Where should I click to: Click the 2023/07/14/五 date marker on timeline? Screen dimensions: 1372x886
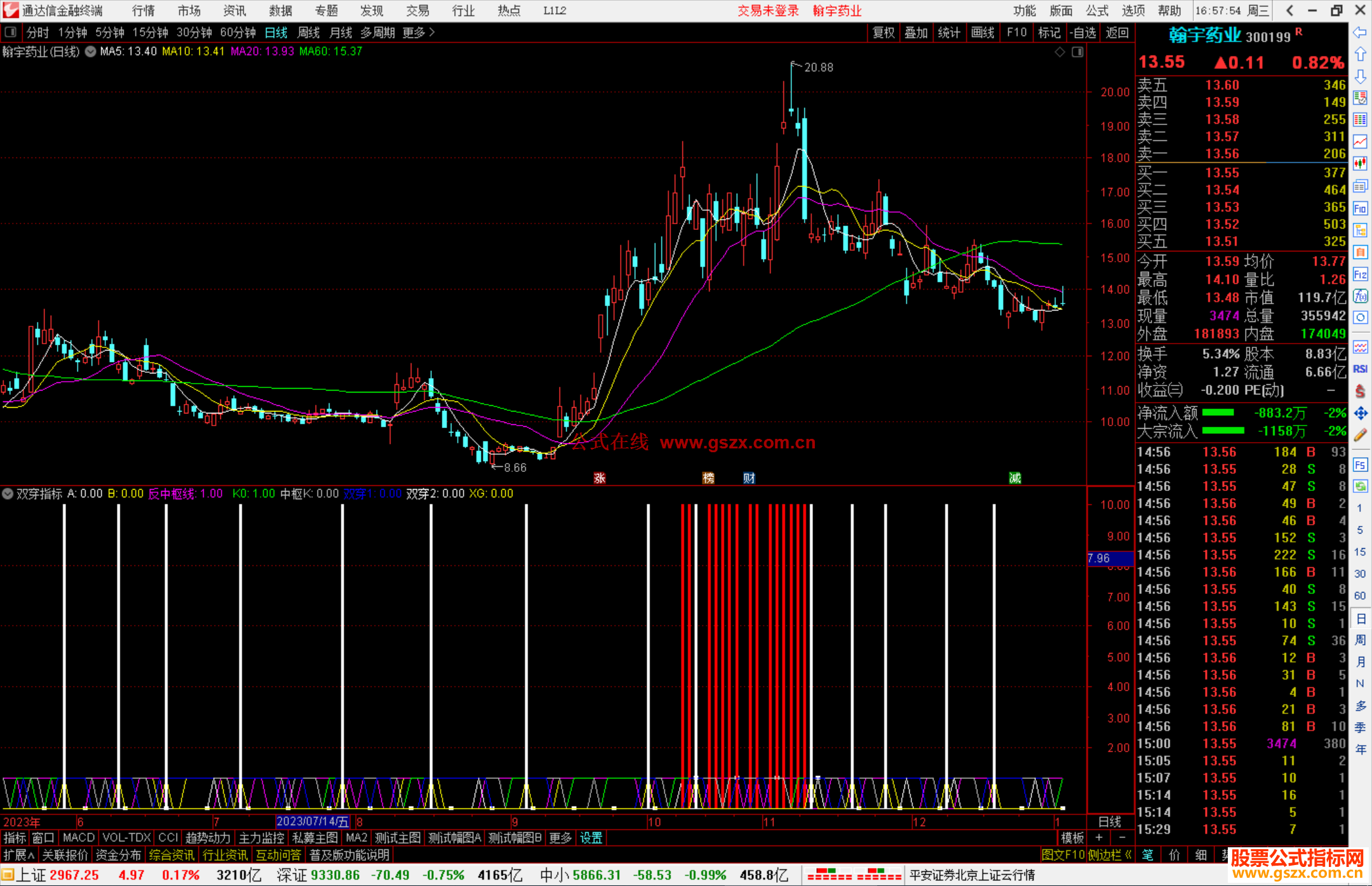pyautogui.click(x=313, y=821)
